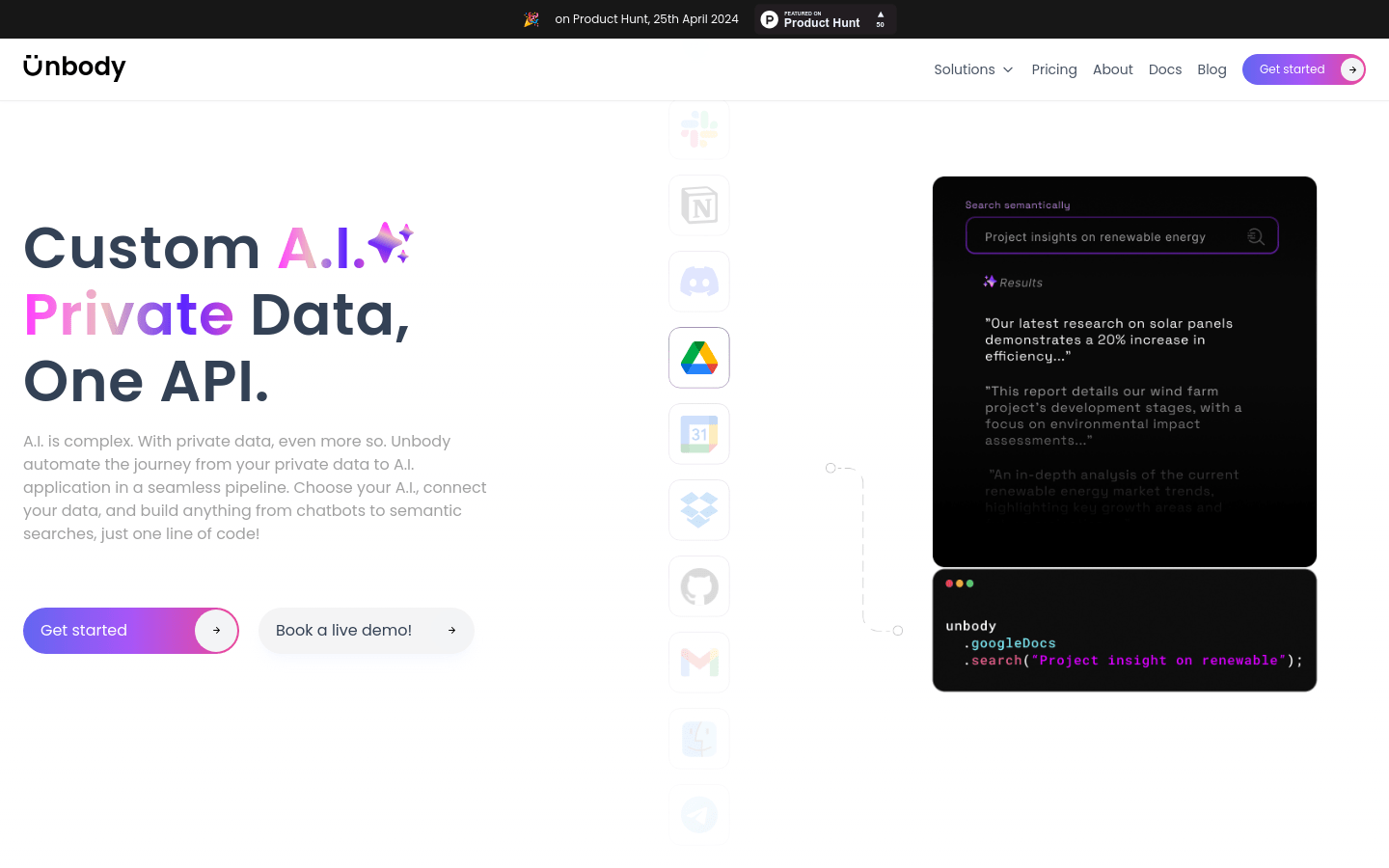Select the Telegram integration icon
1389x868 pixels.
pos(699,815)
